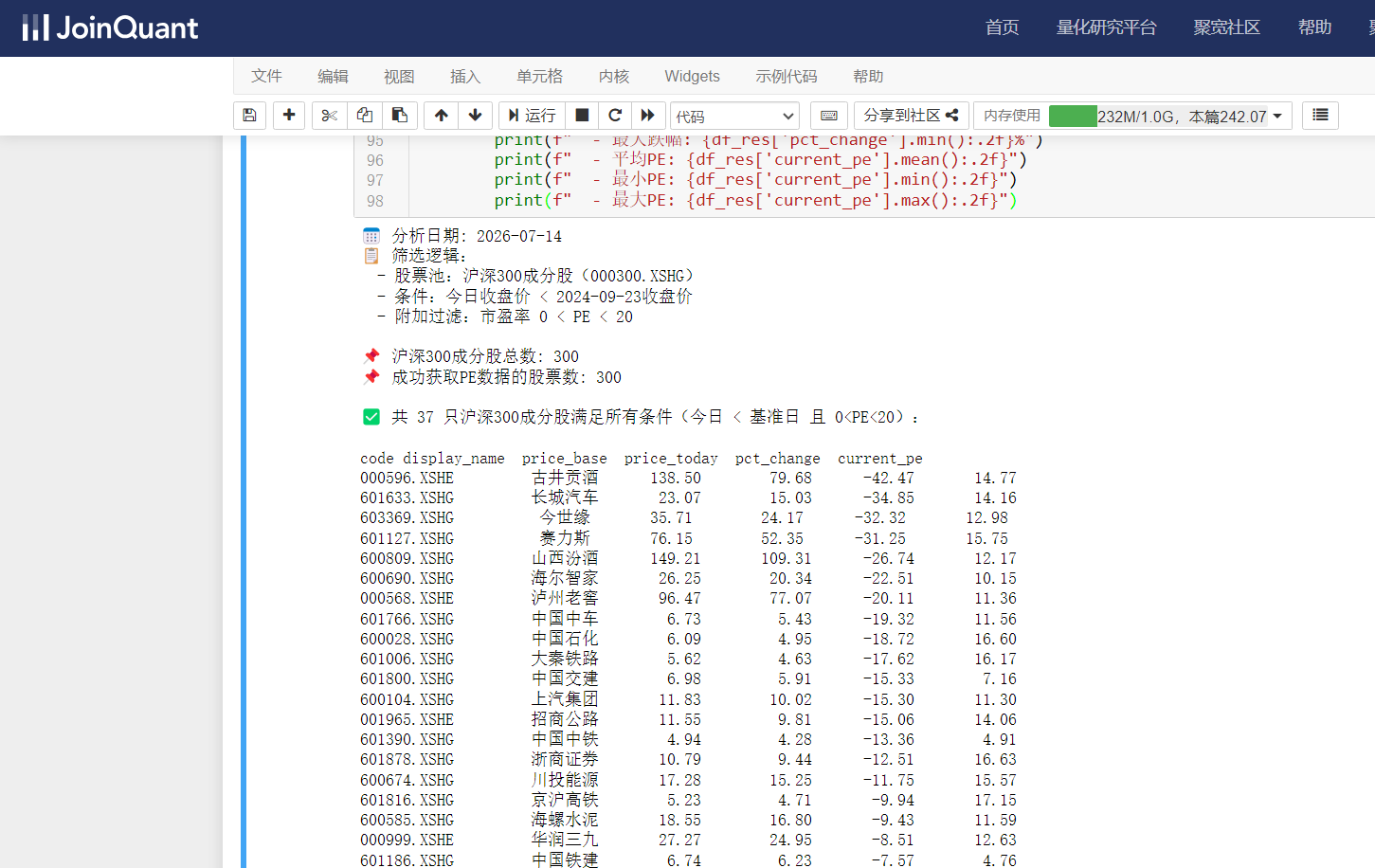1375x868 pixels.
Task: Click column header price_today
Action: pos(671,458)
